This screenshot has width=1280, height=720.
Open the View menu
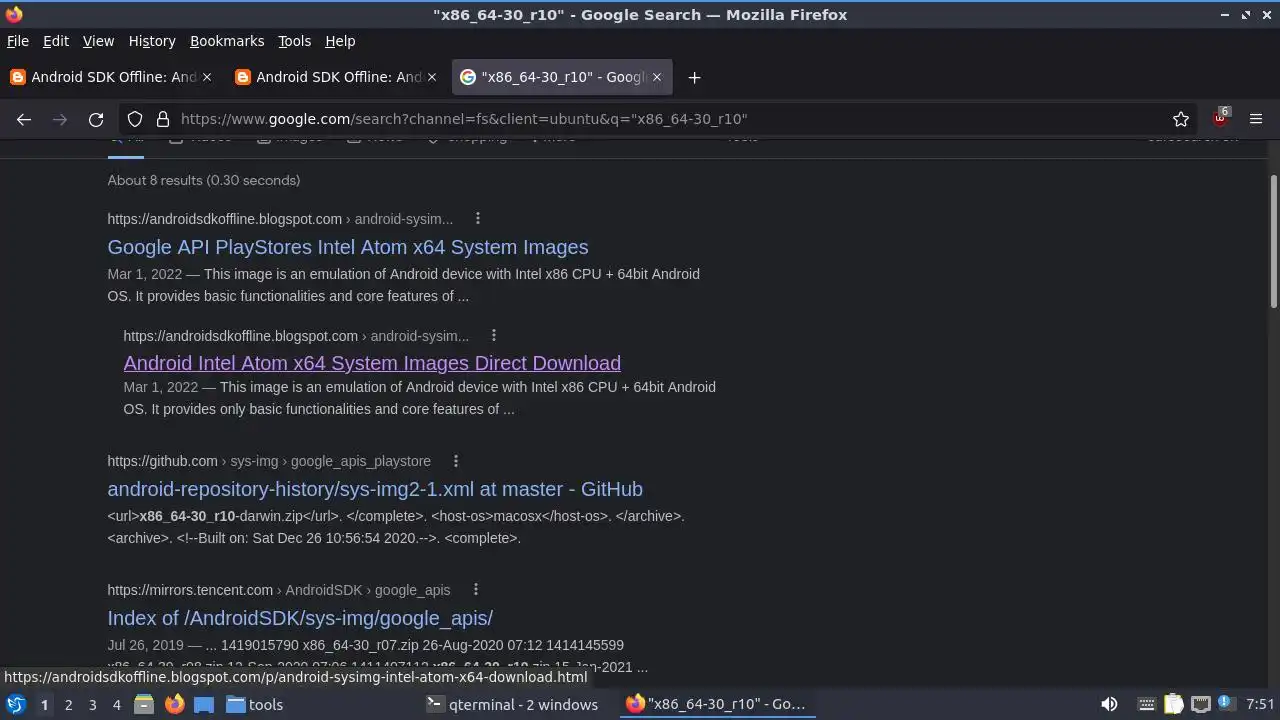(x=98, y=41)
